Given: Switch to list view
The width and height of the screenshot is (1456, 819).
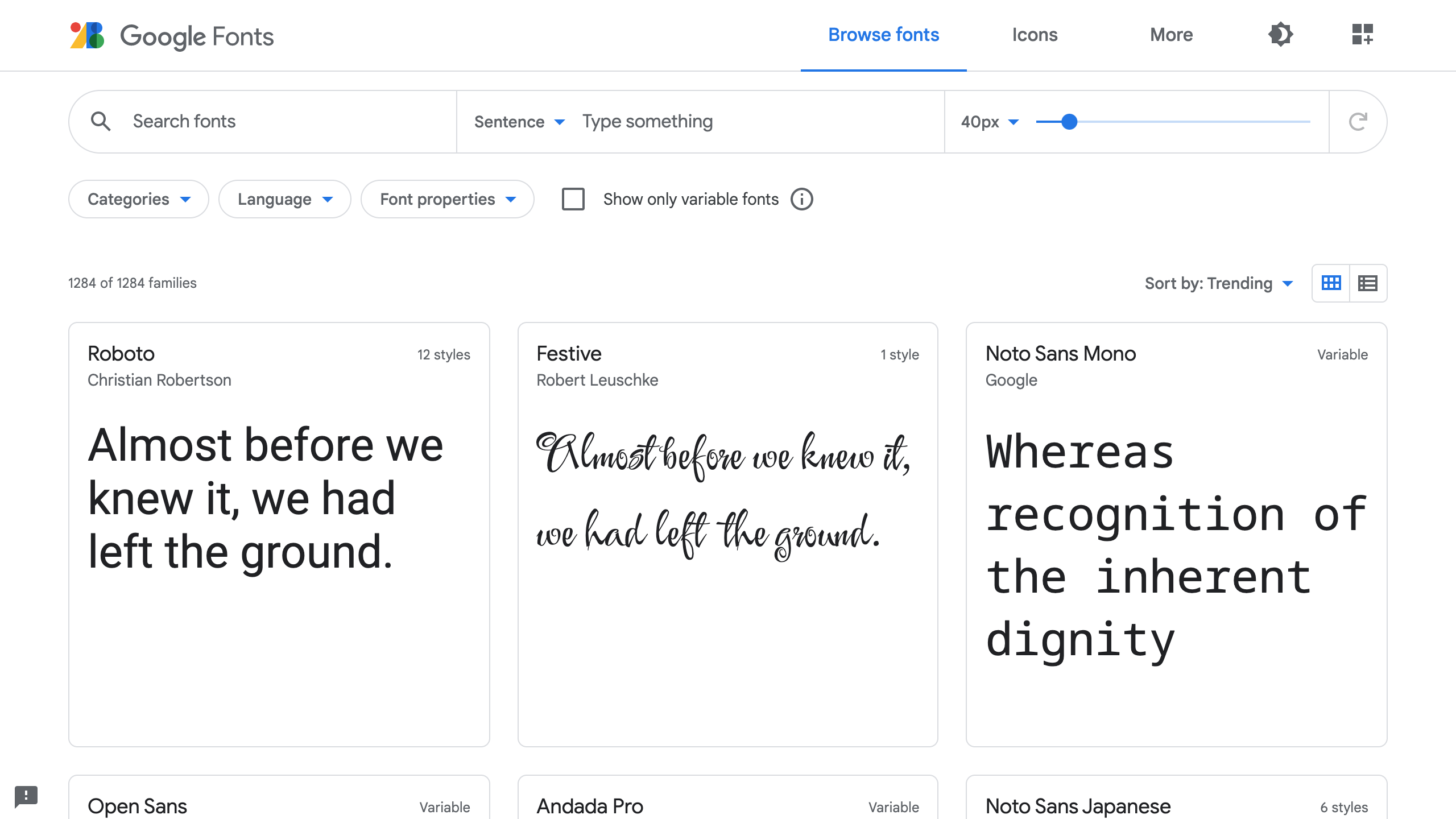Looking at the screenshot, I should click(1368, 283).
